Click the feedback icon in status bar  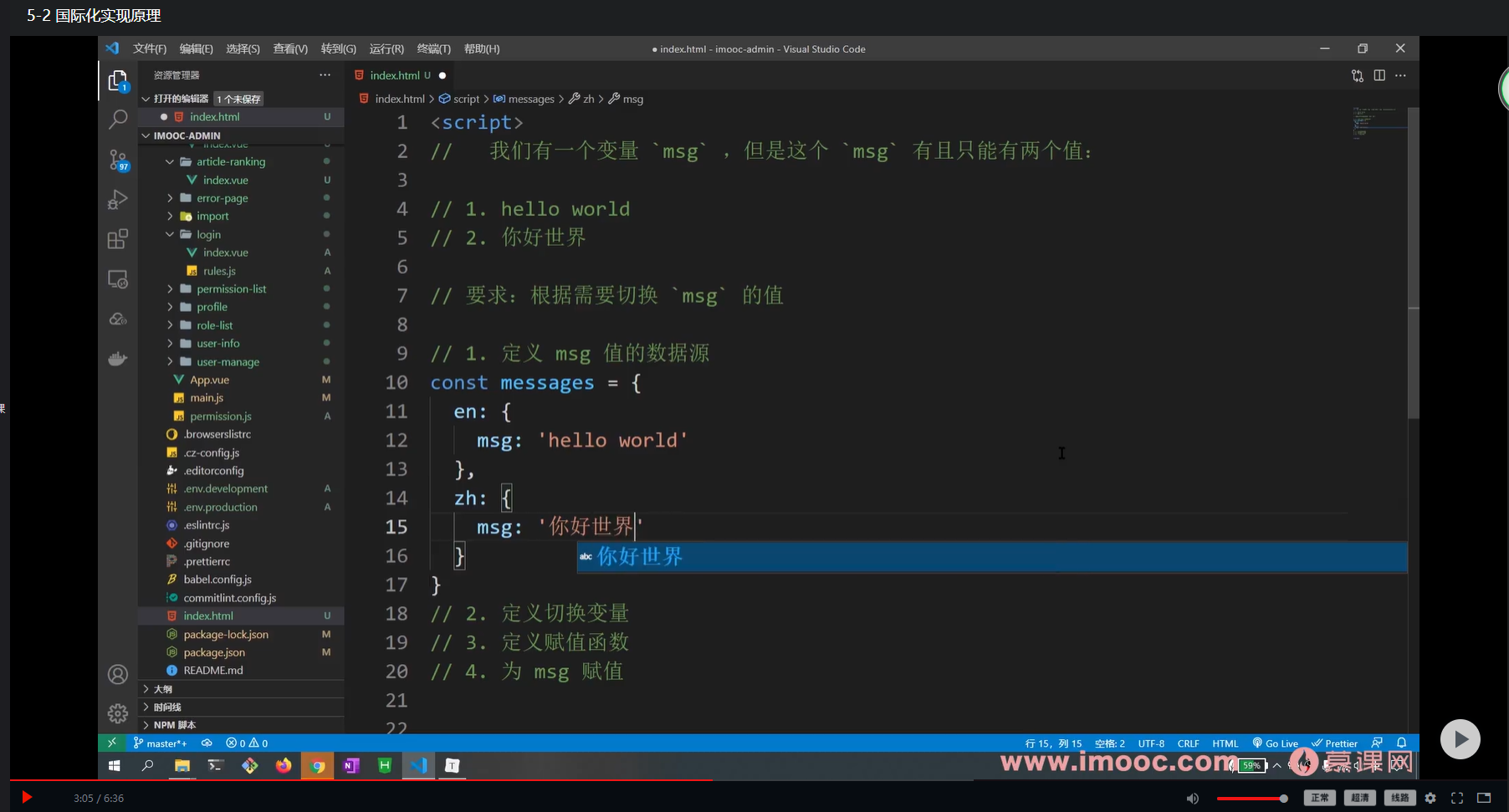(1377, 743)
